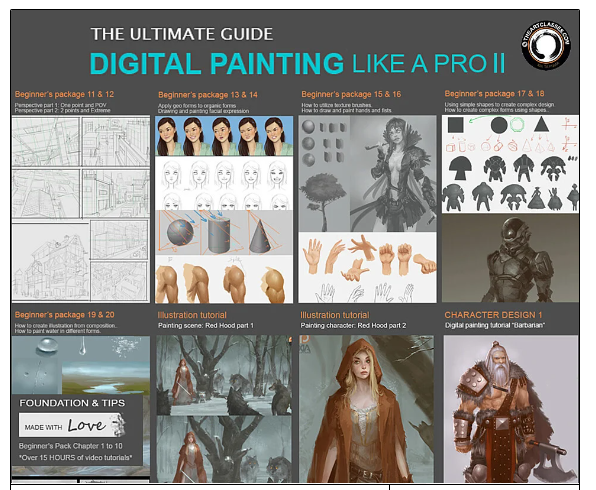Click 'Painting scene: Red Hood part 1'
The image size is (596, 490).
(206, 326)
